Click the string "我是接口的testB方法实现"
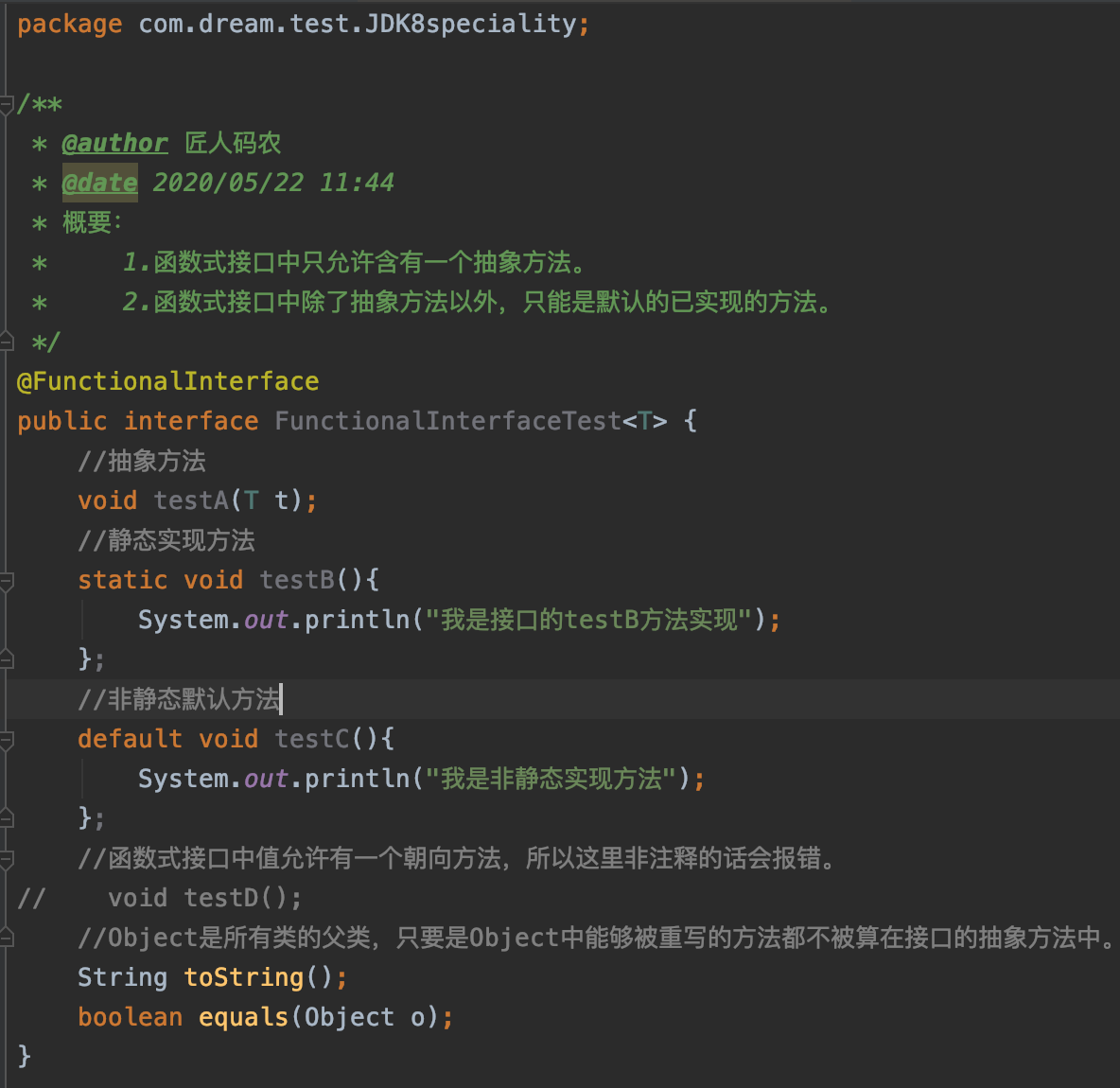This screenshot has width=1120, height=1088. pyautogui.click(x=590, y=620)
